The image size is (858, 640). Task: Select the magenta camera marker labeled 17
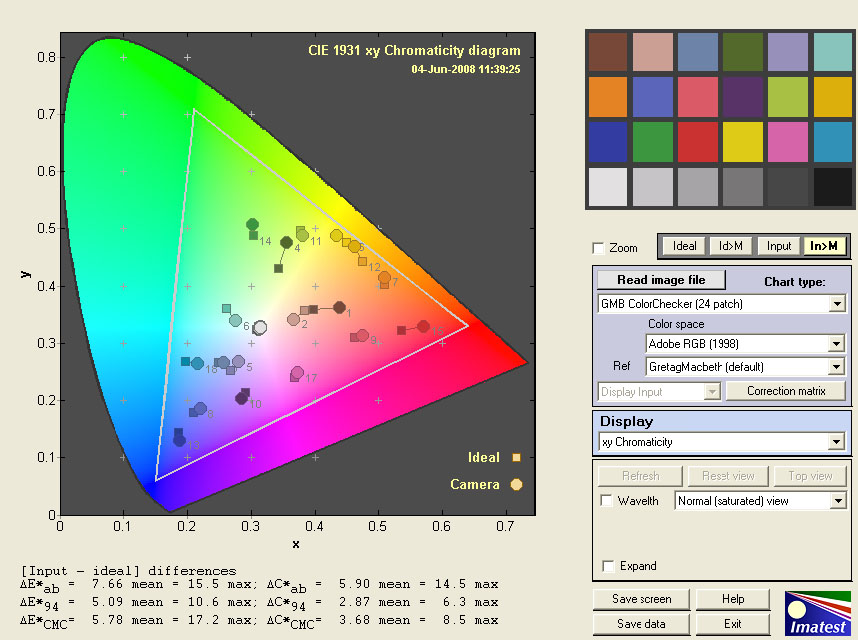pyautogui.click(x=297, y=373)
